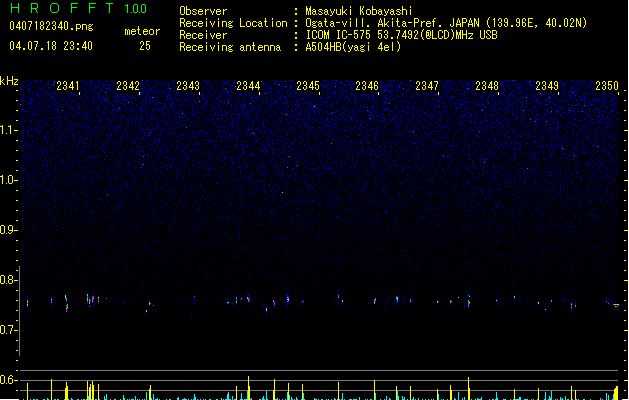Click the date stamp 04.07.18 23:40

click(51, 46)
